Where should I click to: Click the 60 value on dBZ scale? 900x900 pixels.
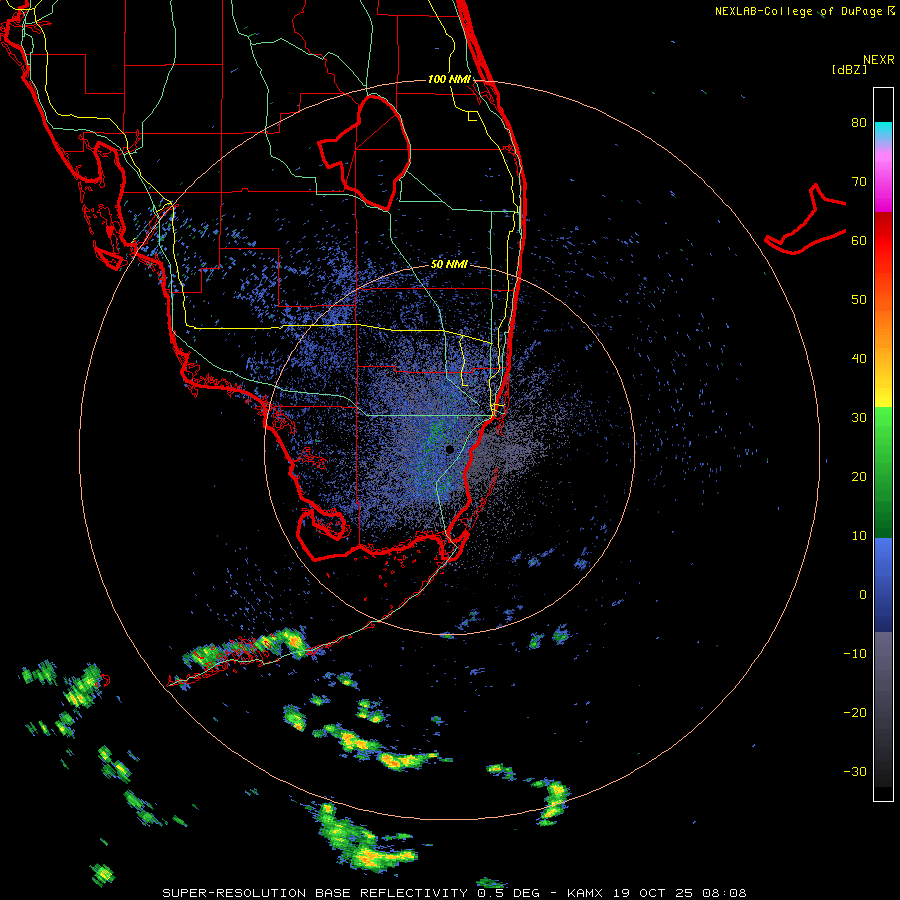859,240
